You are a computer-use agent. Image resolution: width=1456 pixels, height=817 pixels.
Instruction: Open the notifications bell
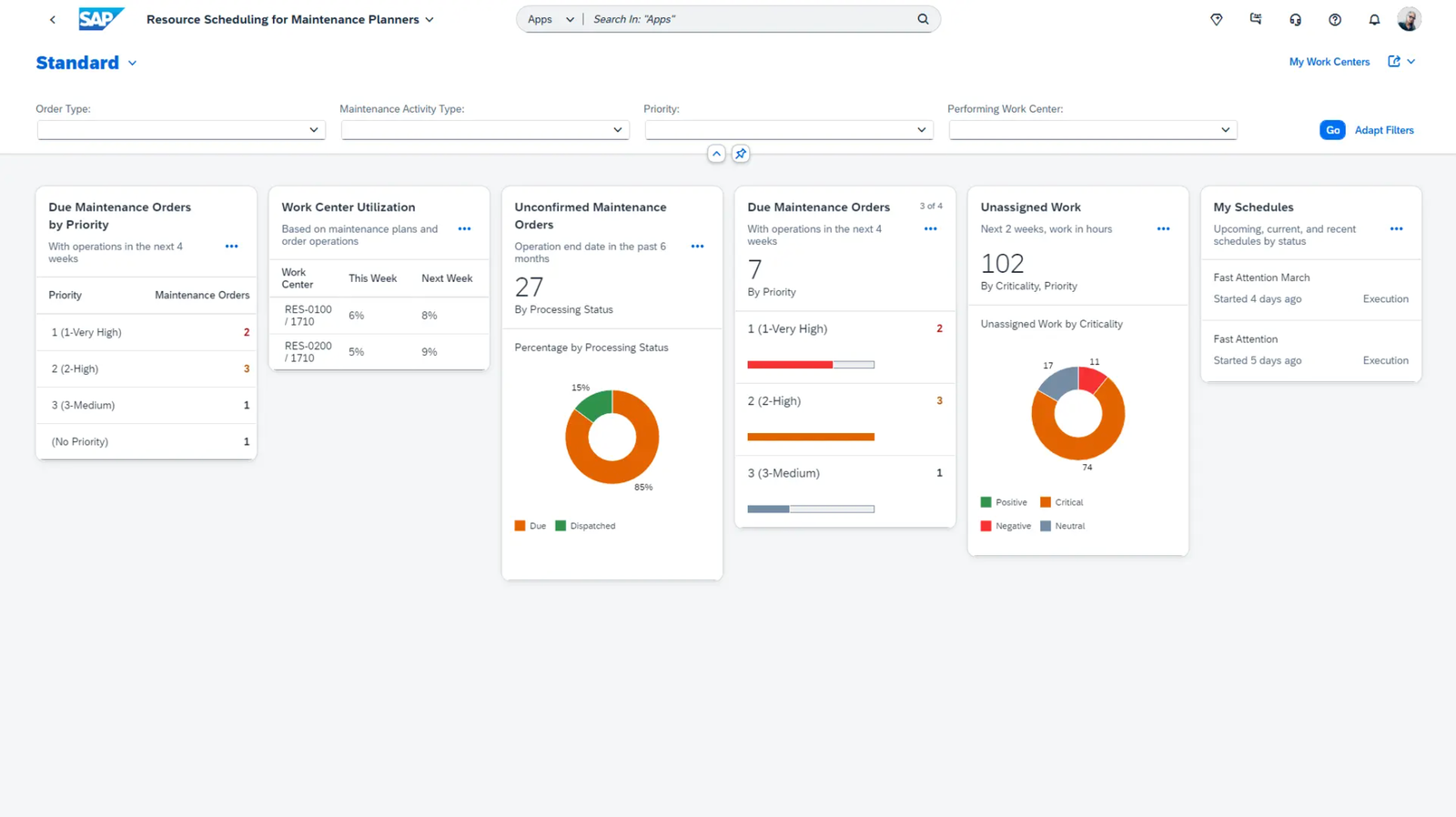click(1374, 20)
